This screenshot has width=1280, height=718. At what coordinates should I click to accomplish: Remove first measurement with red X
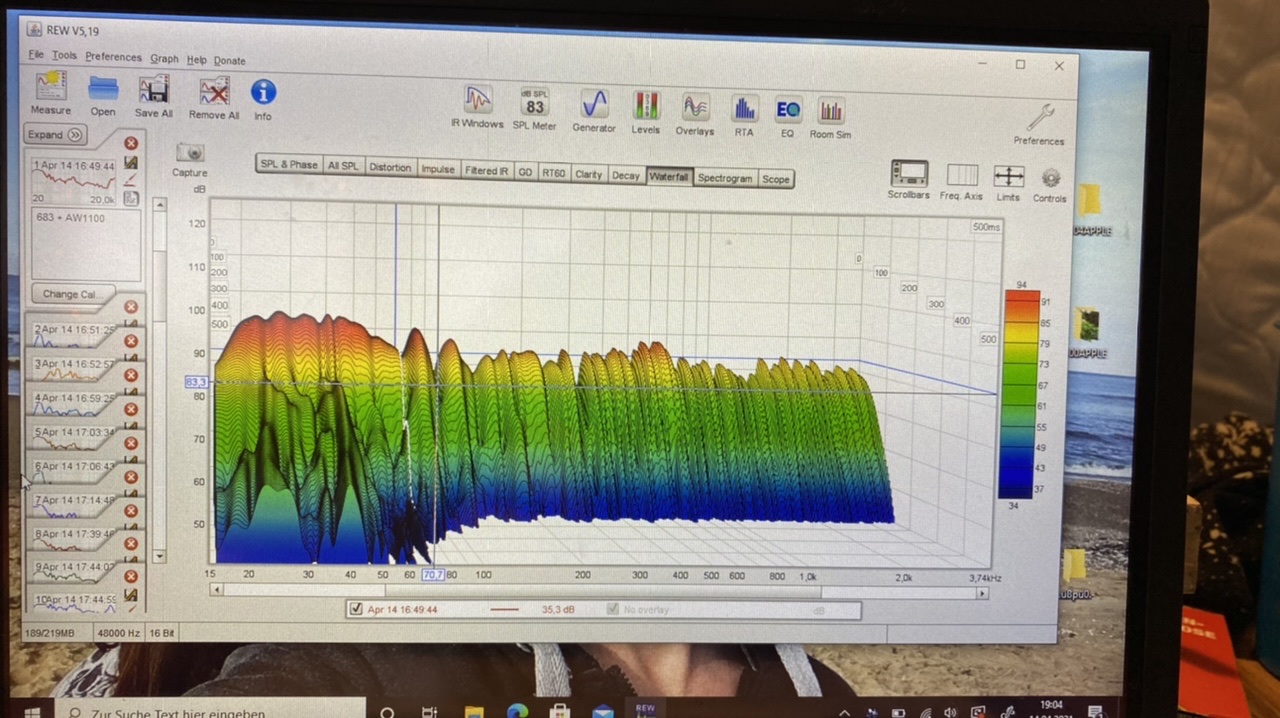131,143
